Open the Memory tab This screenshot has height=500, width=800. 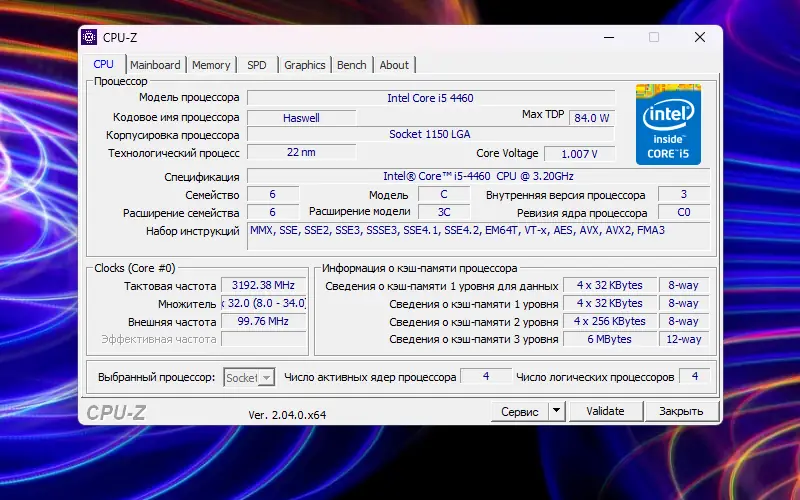click(x=211, y=65)
